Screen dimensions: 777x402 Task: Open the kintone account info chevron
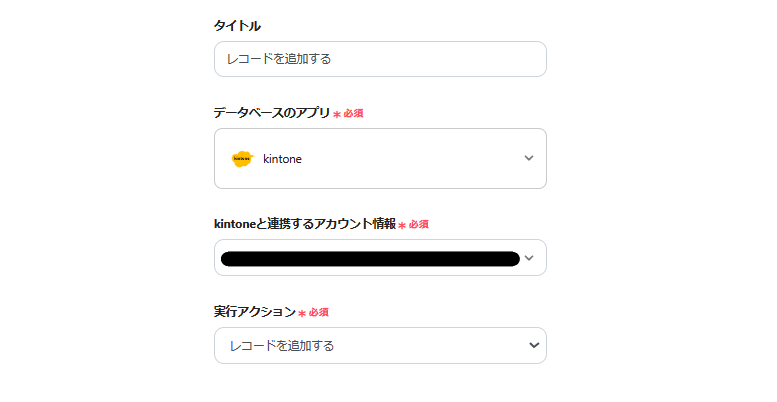pos(529,258)
